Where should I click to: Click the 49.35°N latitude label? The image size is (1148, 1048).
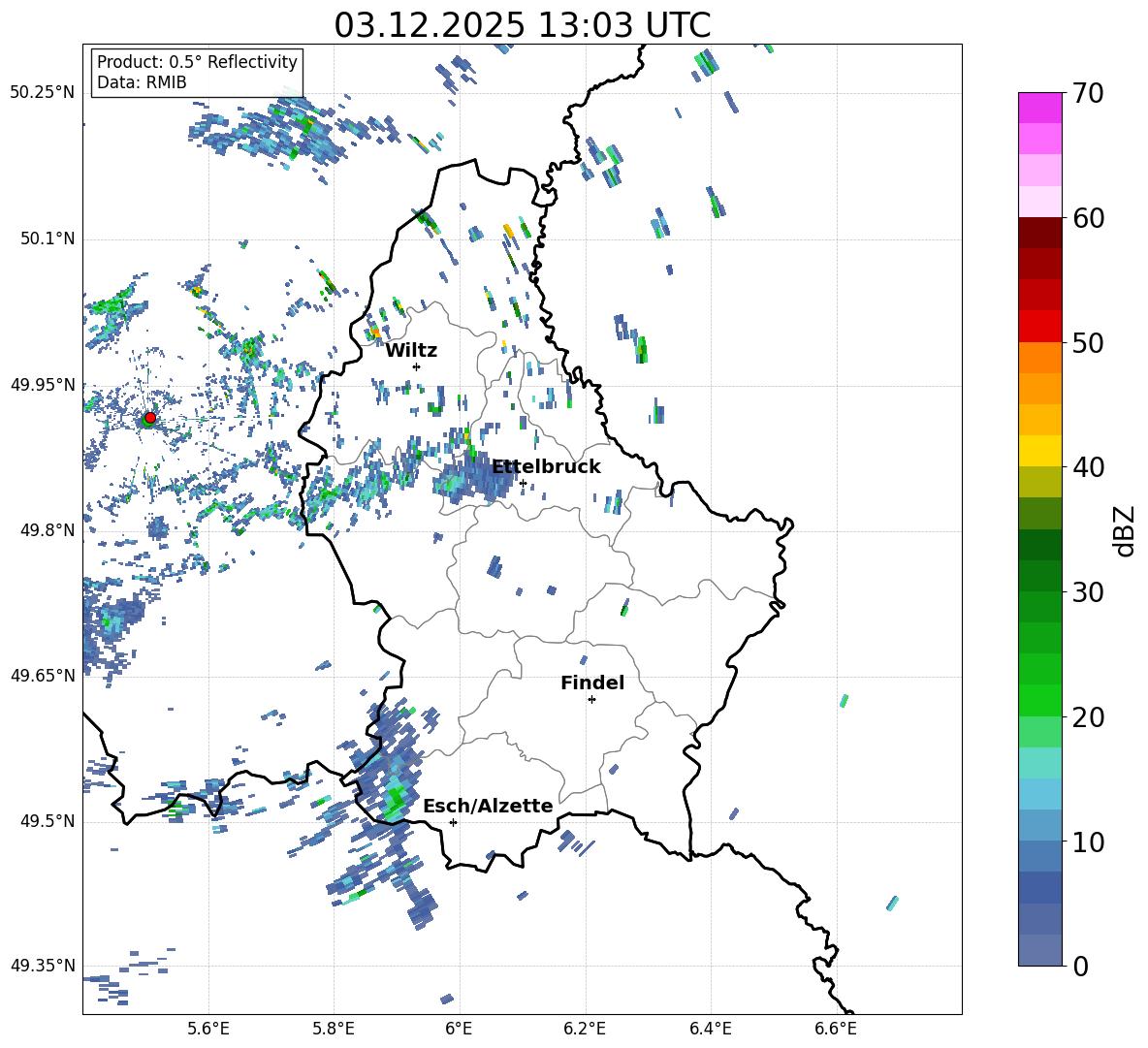(x=43, y=966)
